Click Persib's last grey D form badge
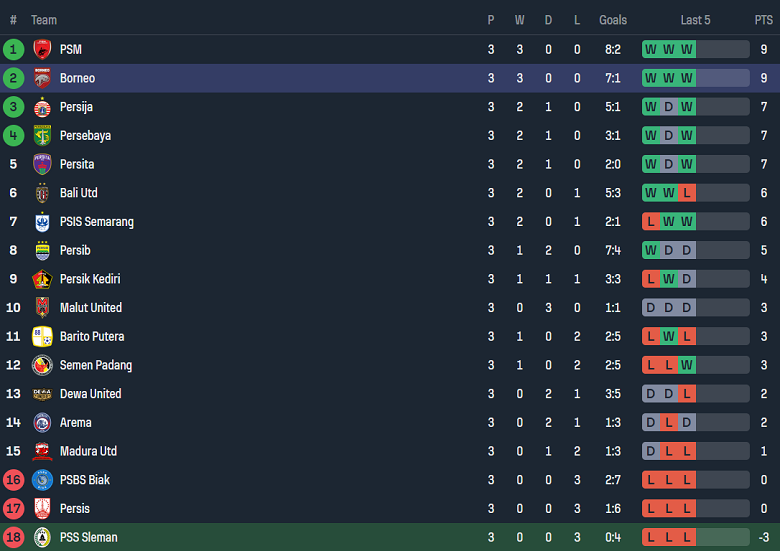This screenshot has width=780, height=551. click(687, 250)
